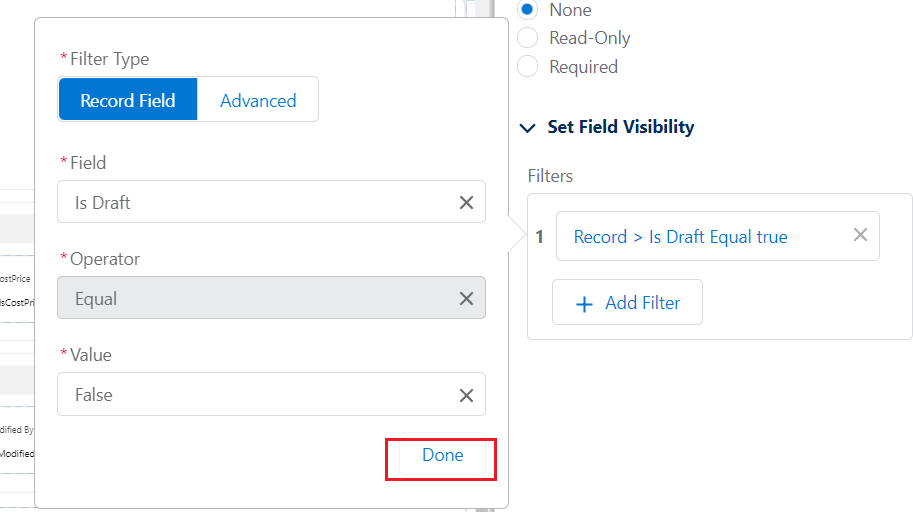Open the Value dropdown showing False
This screenshot has width=913, height=512.
coord(271,394)
